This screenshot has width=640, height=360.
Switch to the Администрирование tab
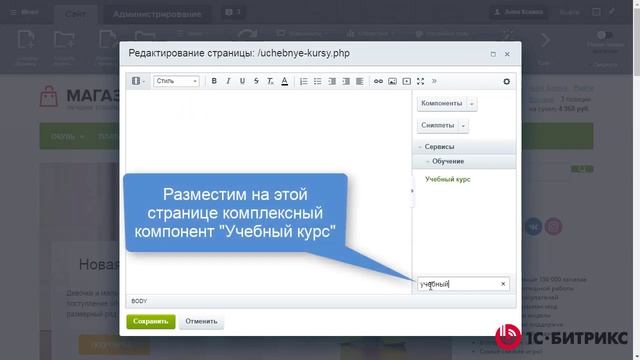157,14
